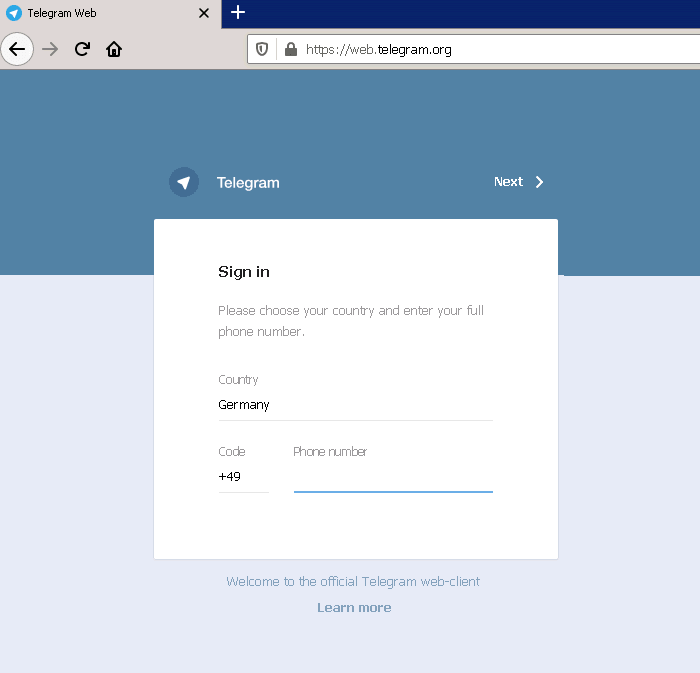Click the chevron arrow beside Next
700x673 pixels.
click(x=539, y=182)
